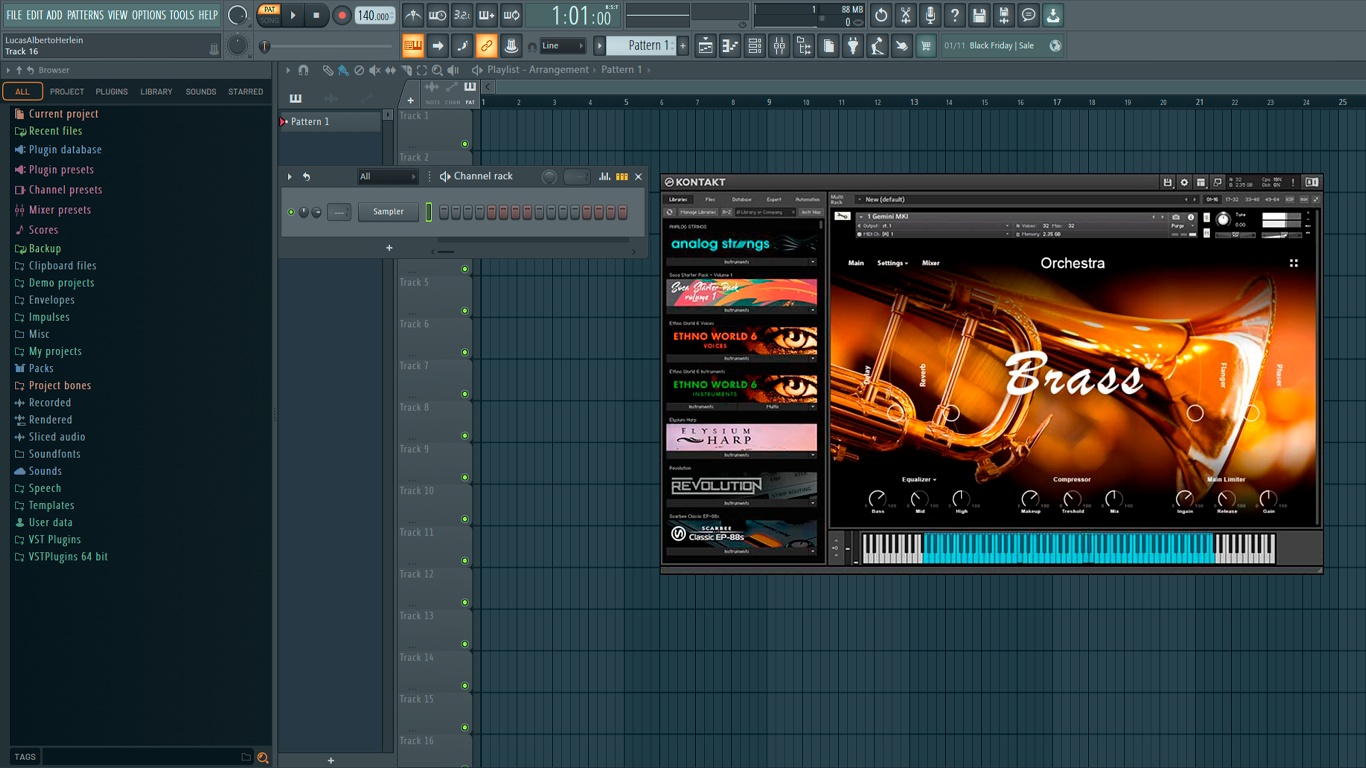Click the shopping cart icon
The width and height of the screenshot is (1366, 768).
tap(926, 46)
